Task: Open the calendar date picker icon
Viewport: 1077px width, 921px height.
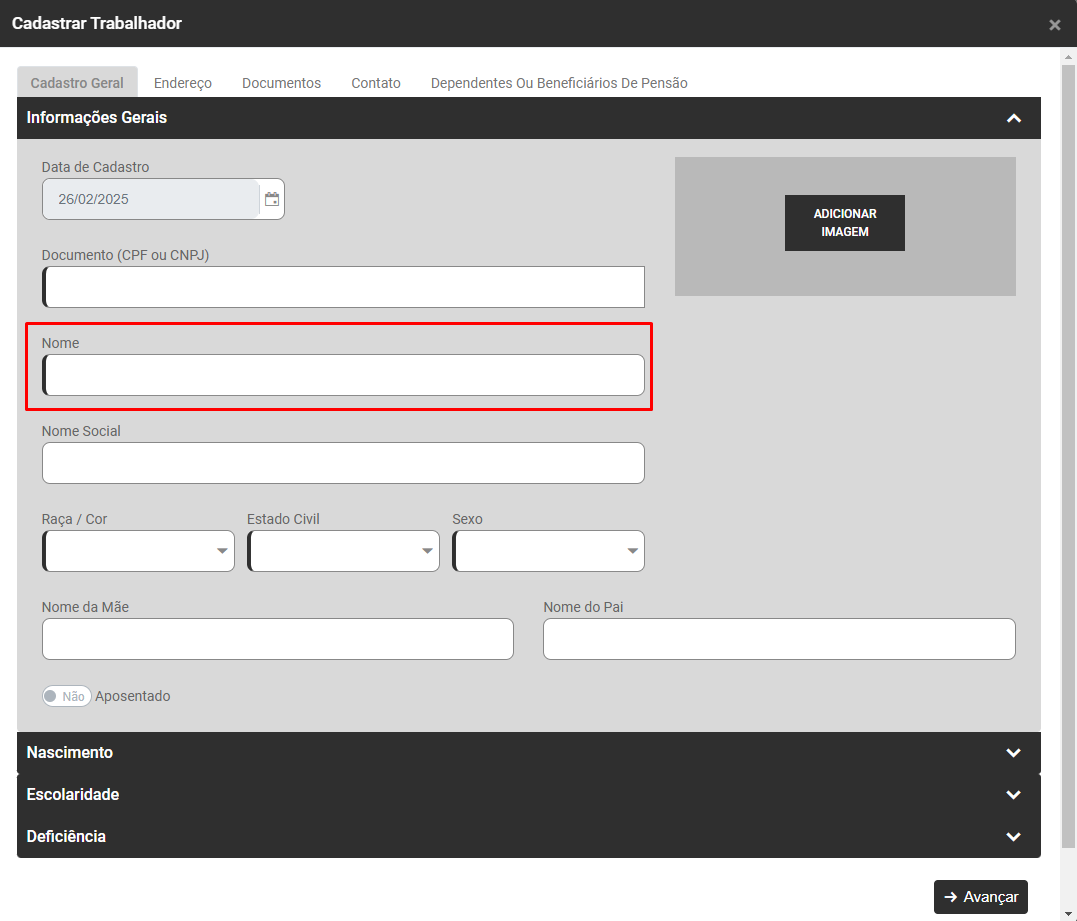Action: coord(272,199)
